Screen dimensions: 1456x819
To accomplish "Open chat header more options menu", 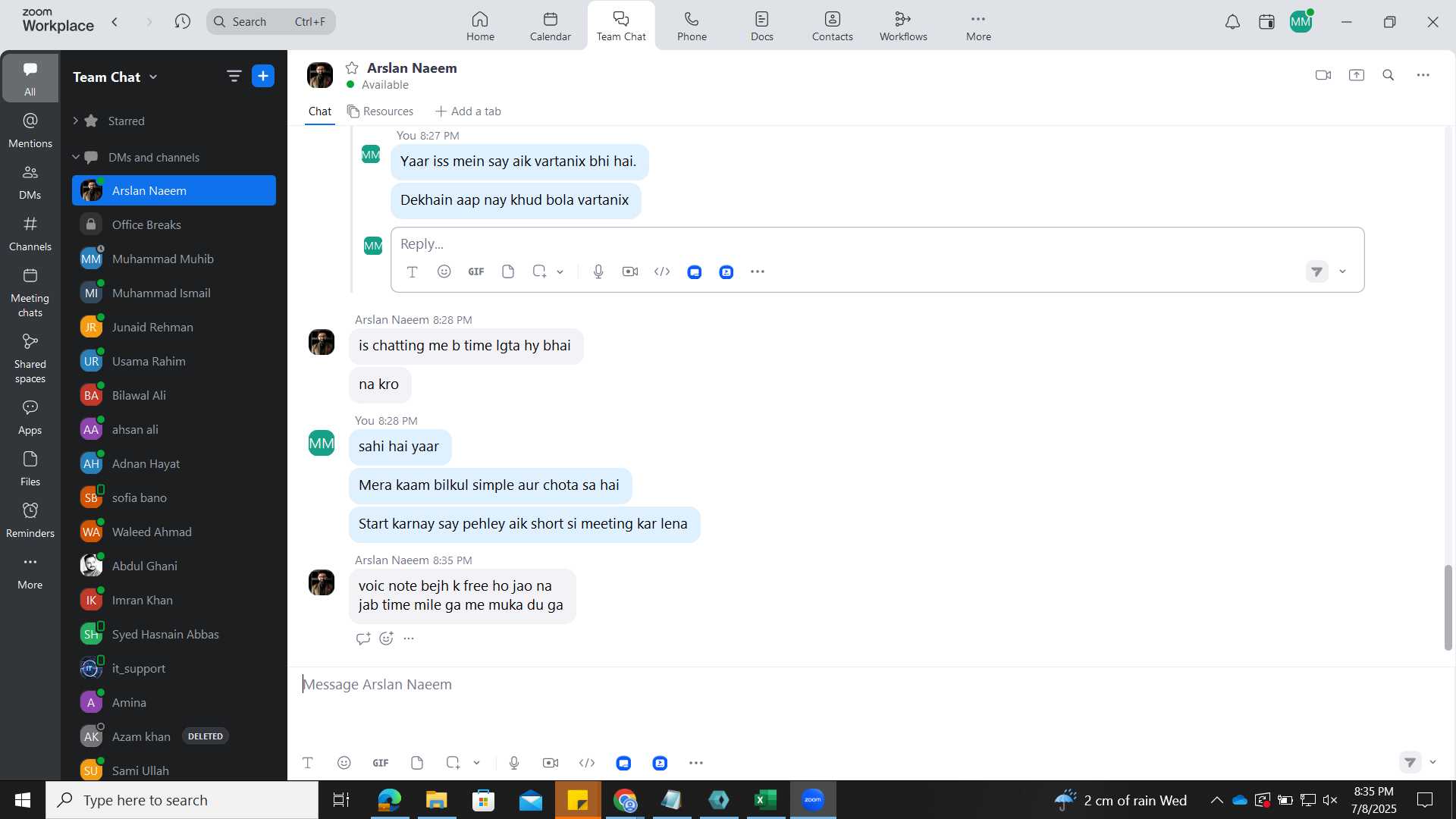I will 1423,75.
